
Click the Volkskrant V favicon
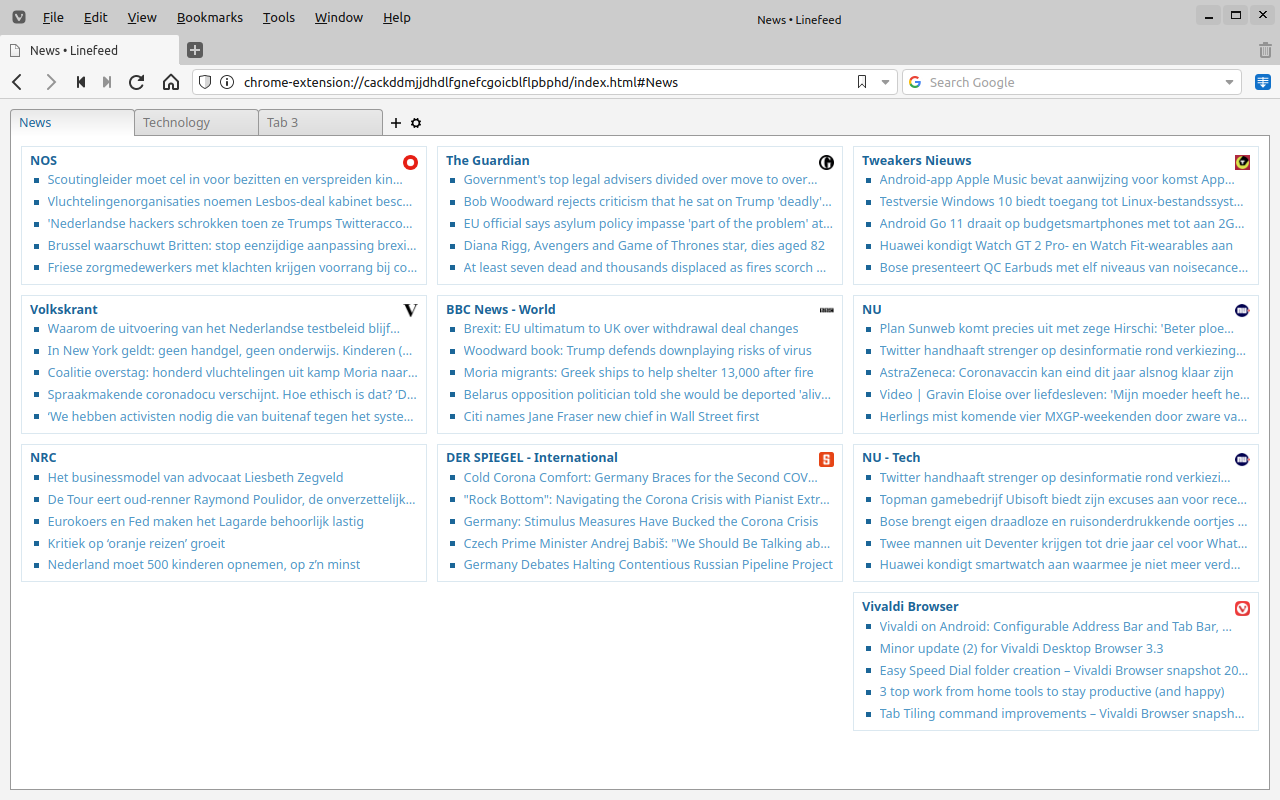click(x=410, y=310)
